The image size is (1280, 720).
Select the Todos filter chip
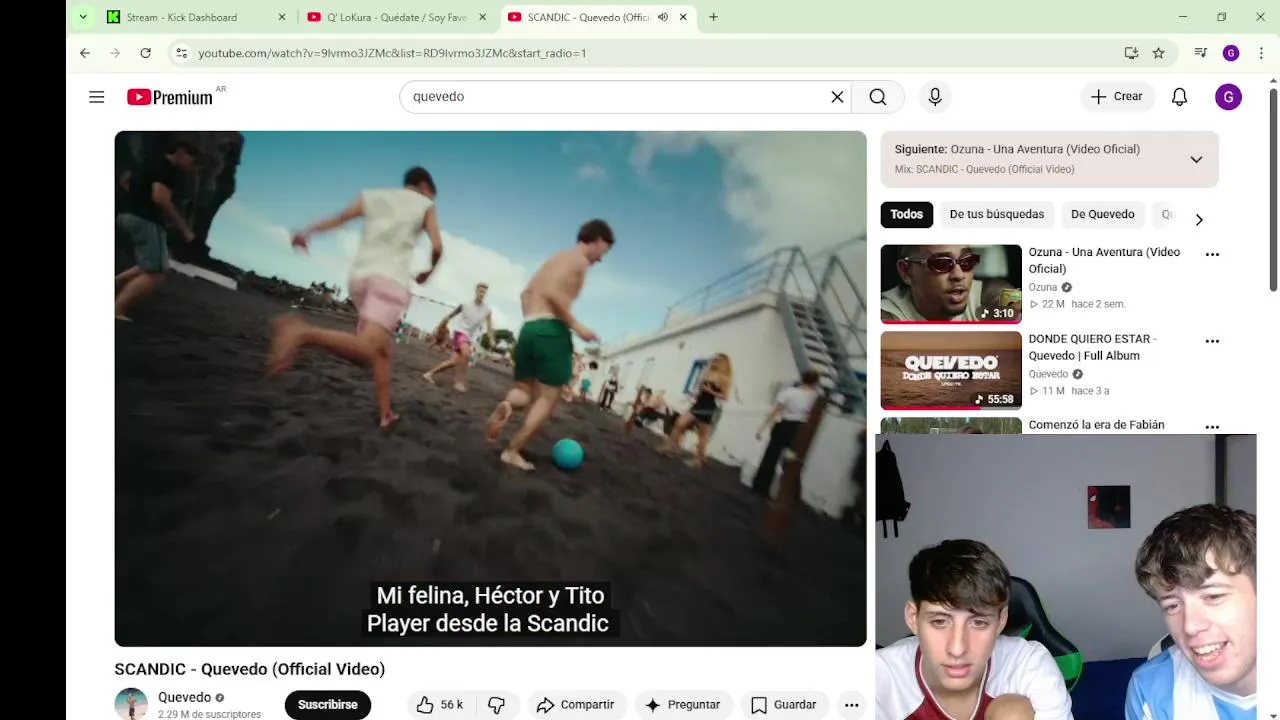click(x=907, y=214)
